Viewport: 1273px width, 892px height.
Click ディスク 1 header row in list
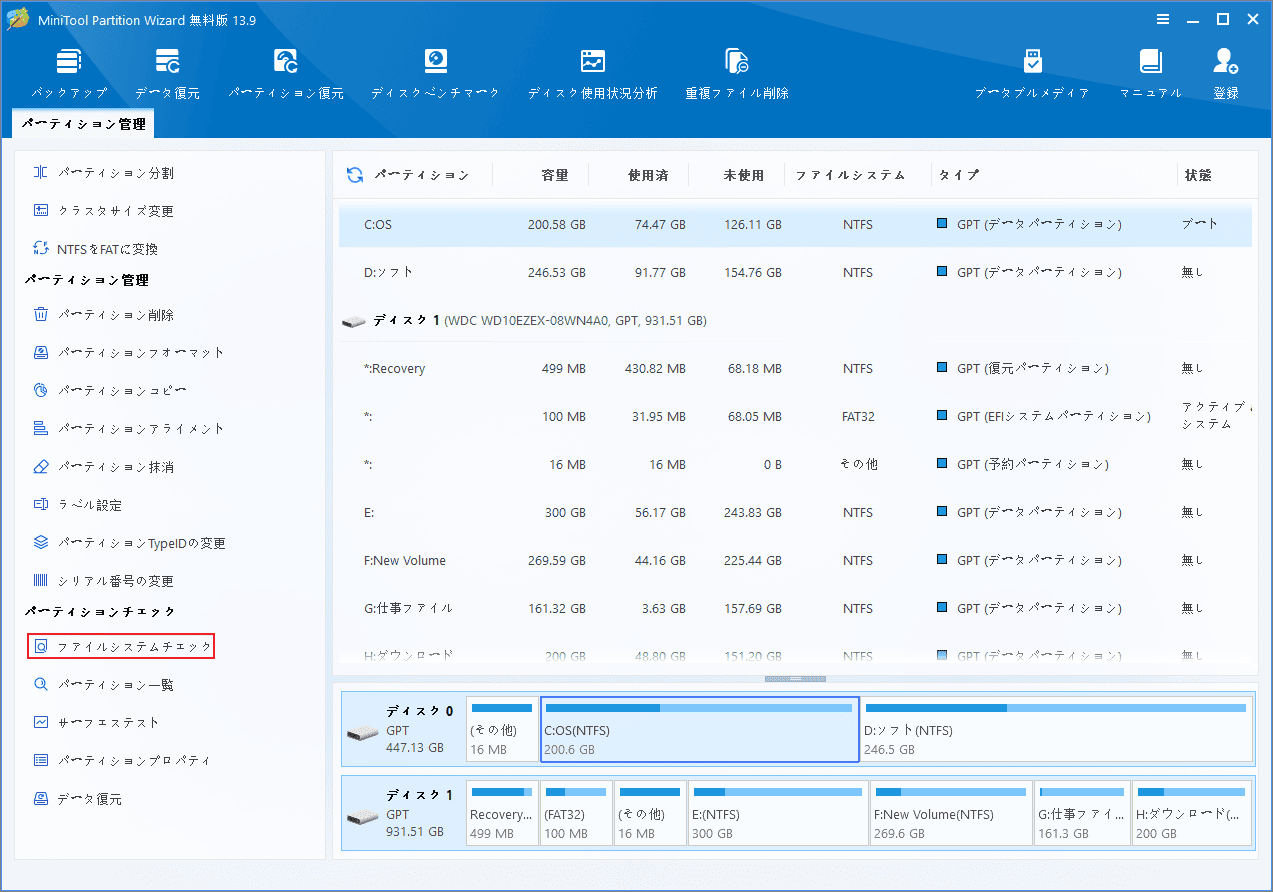pos(795,321)
